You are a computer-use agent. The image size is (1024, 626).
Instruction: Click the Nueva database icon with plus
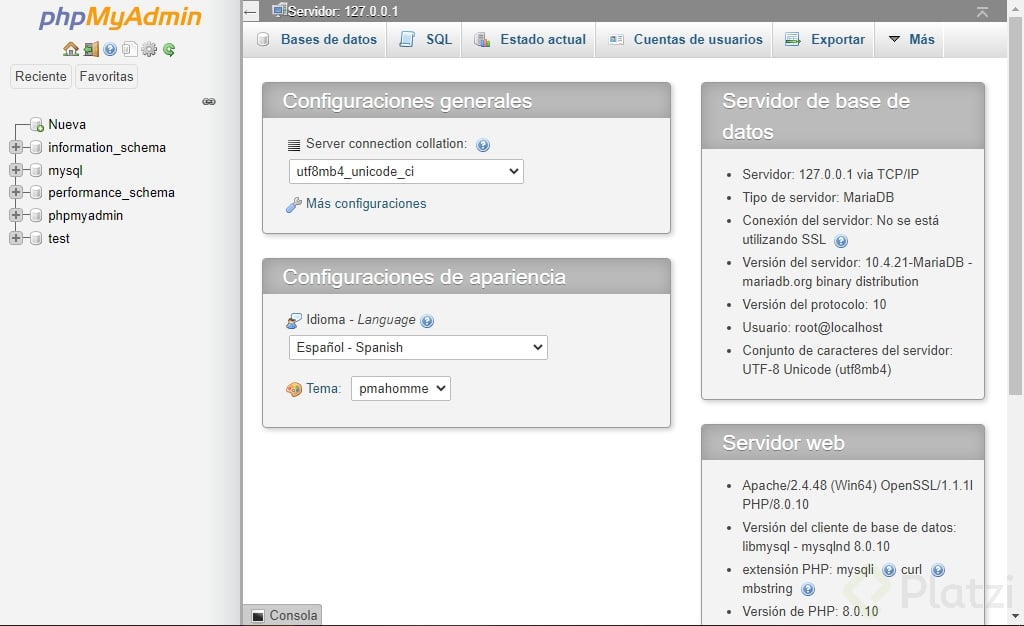37,124
